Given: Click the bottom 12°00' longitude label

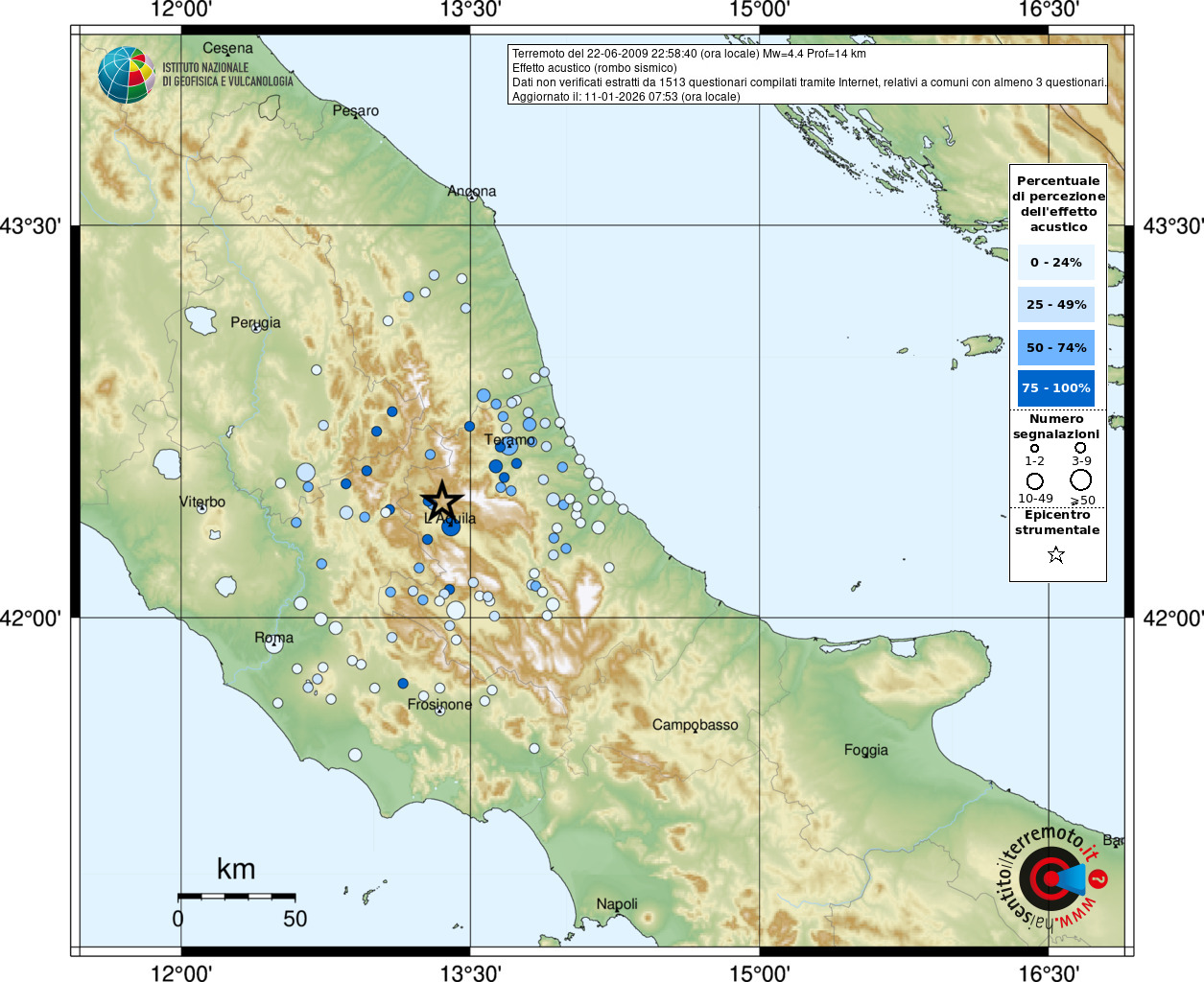Looking at the screenshot, I should pyautogui.click(x=182, y=973).
